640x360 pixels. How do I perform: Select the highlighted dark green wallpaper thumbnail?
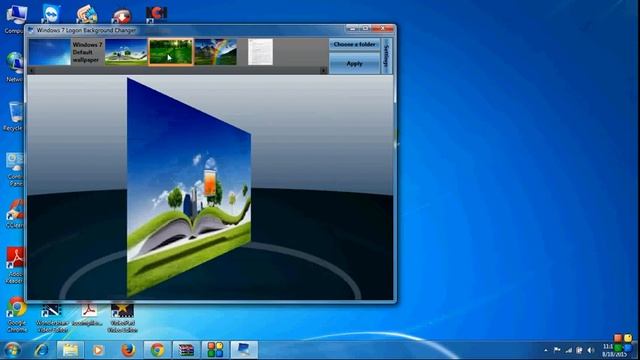(171, 52)
